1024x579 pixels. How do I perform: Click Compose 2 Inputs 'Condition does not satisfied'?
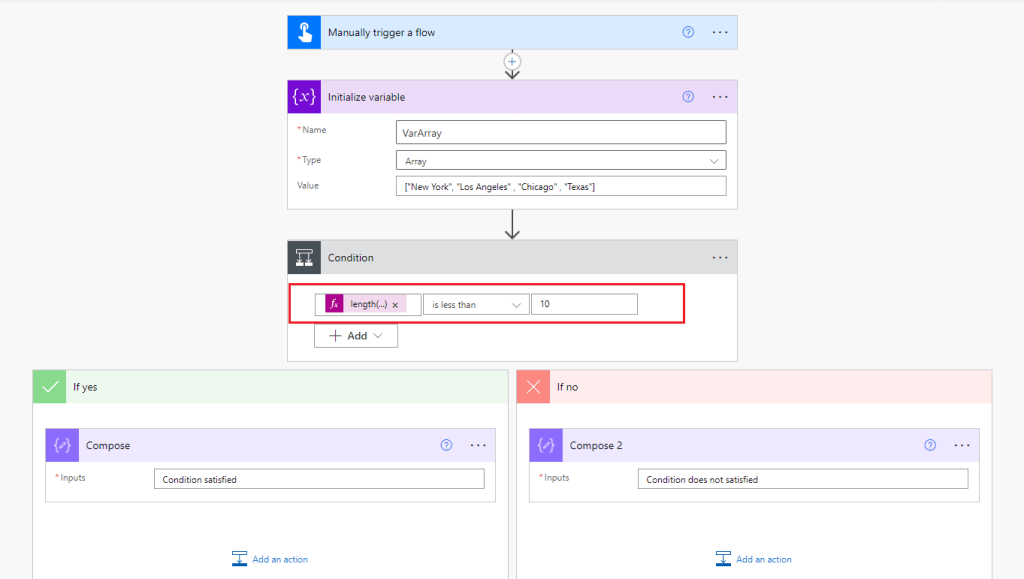click(x=803, y=479)
